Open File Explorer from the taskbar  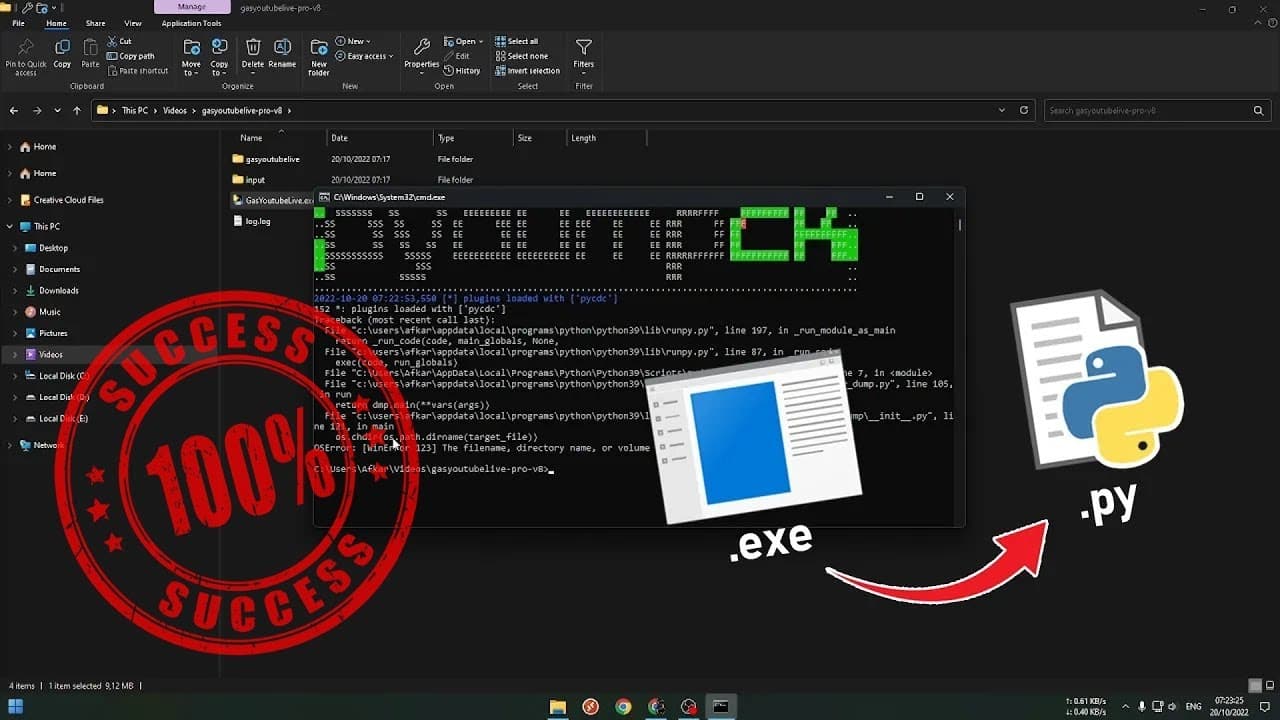tap(558, 707)
